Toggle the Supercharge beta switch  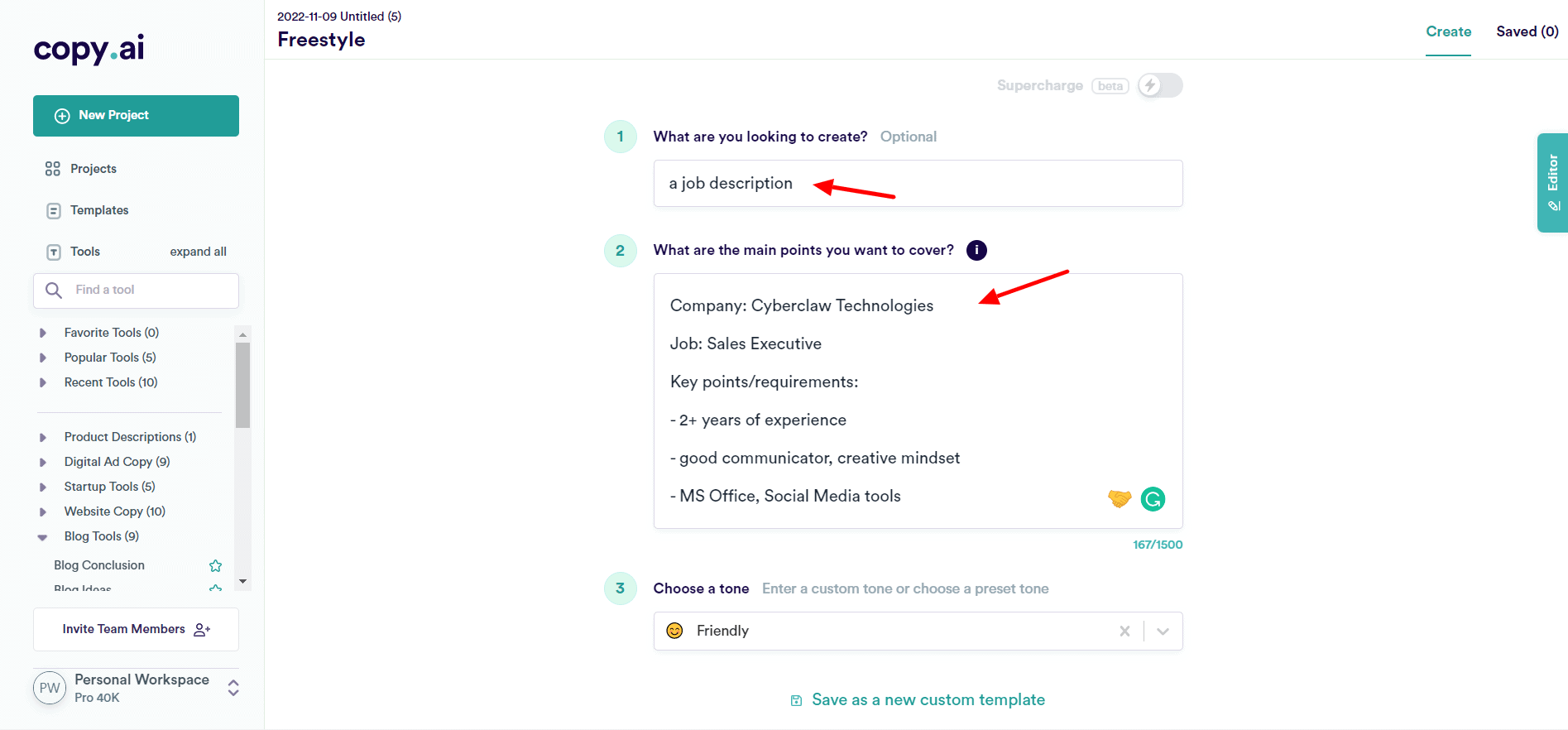pos(1159,85)
